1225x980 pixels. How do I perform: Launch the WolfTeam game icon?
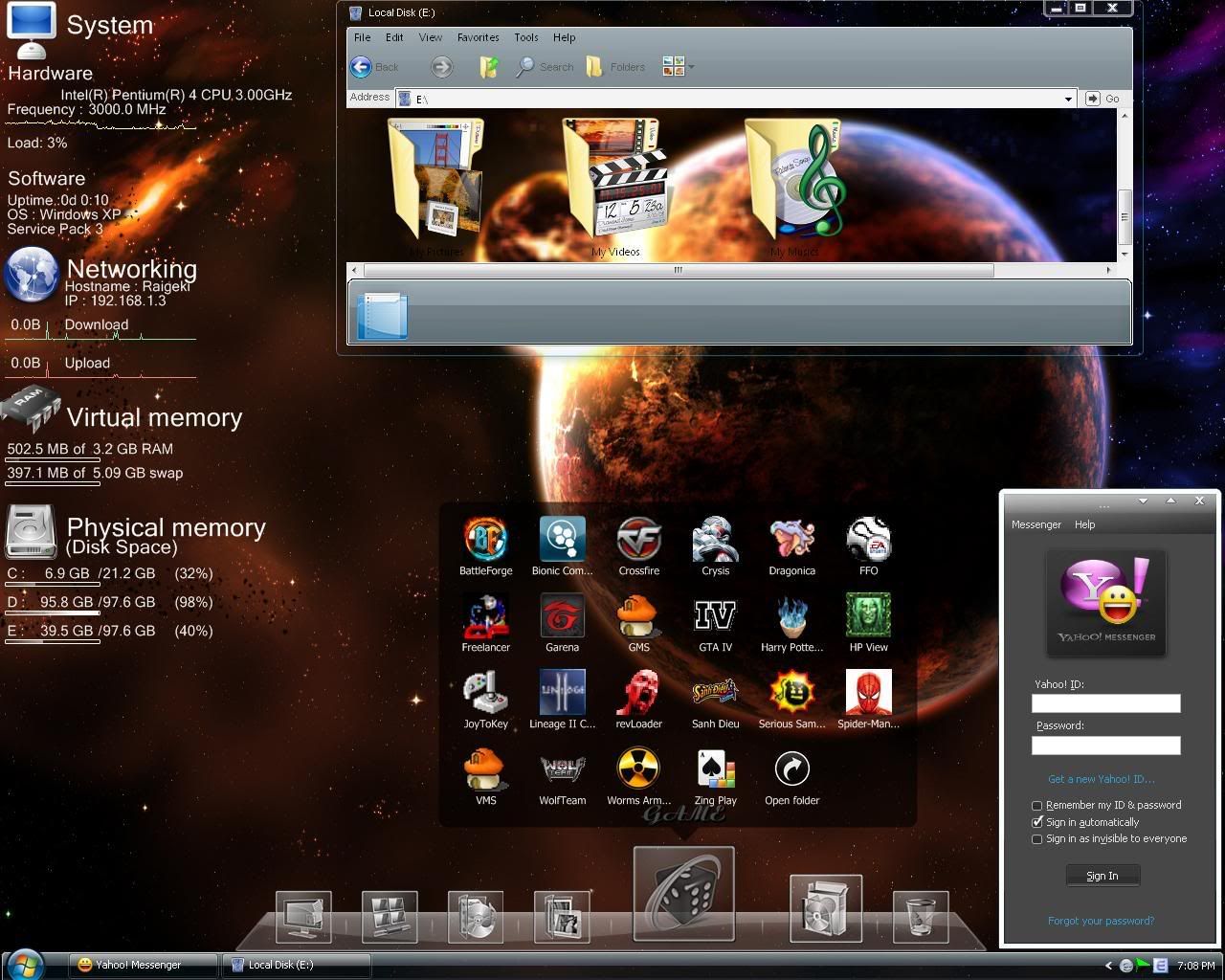pyautogui.click(x=562, y=769)
